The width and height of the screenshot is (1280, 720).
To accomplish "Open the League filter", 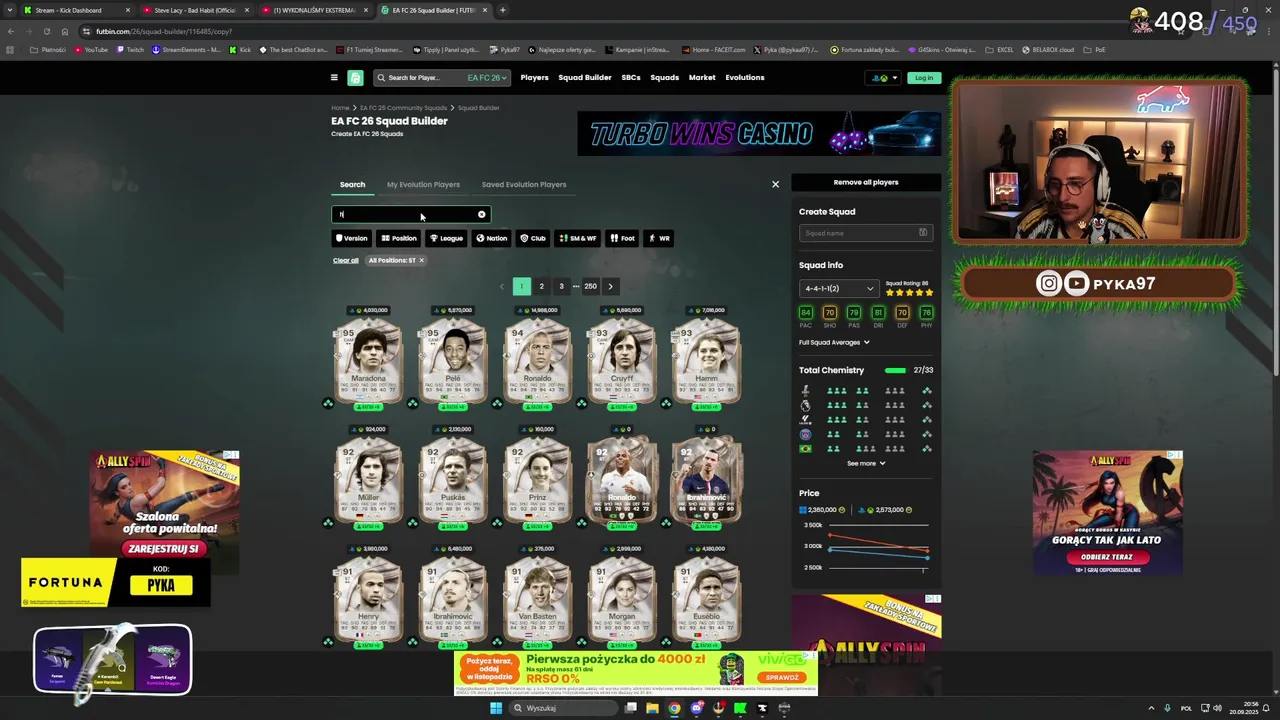I will (446, 238).
